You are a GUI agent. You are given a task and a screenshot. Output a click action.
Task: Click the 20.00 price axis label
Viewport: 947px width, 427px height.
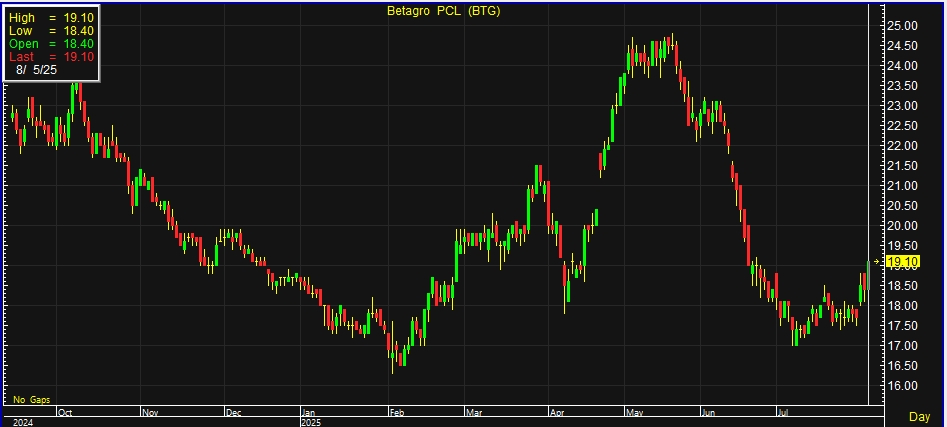[x=902, y=225]
